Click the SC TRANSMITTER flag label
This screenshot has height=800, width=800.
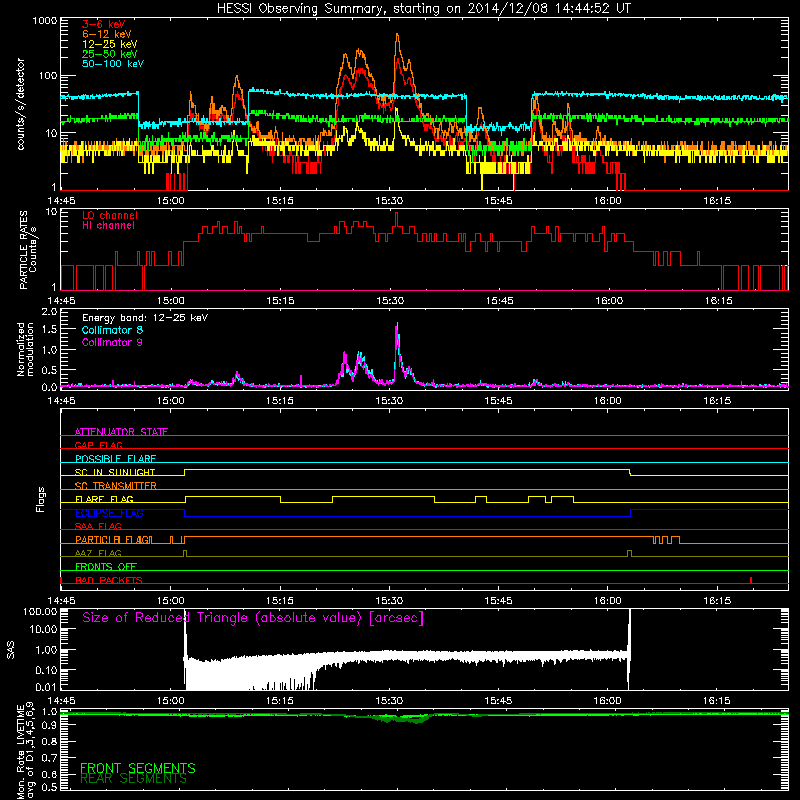pyautogui.click(x=116, y=486)
